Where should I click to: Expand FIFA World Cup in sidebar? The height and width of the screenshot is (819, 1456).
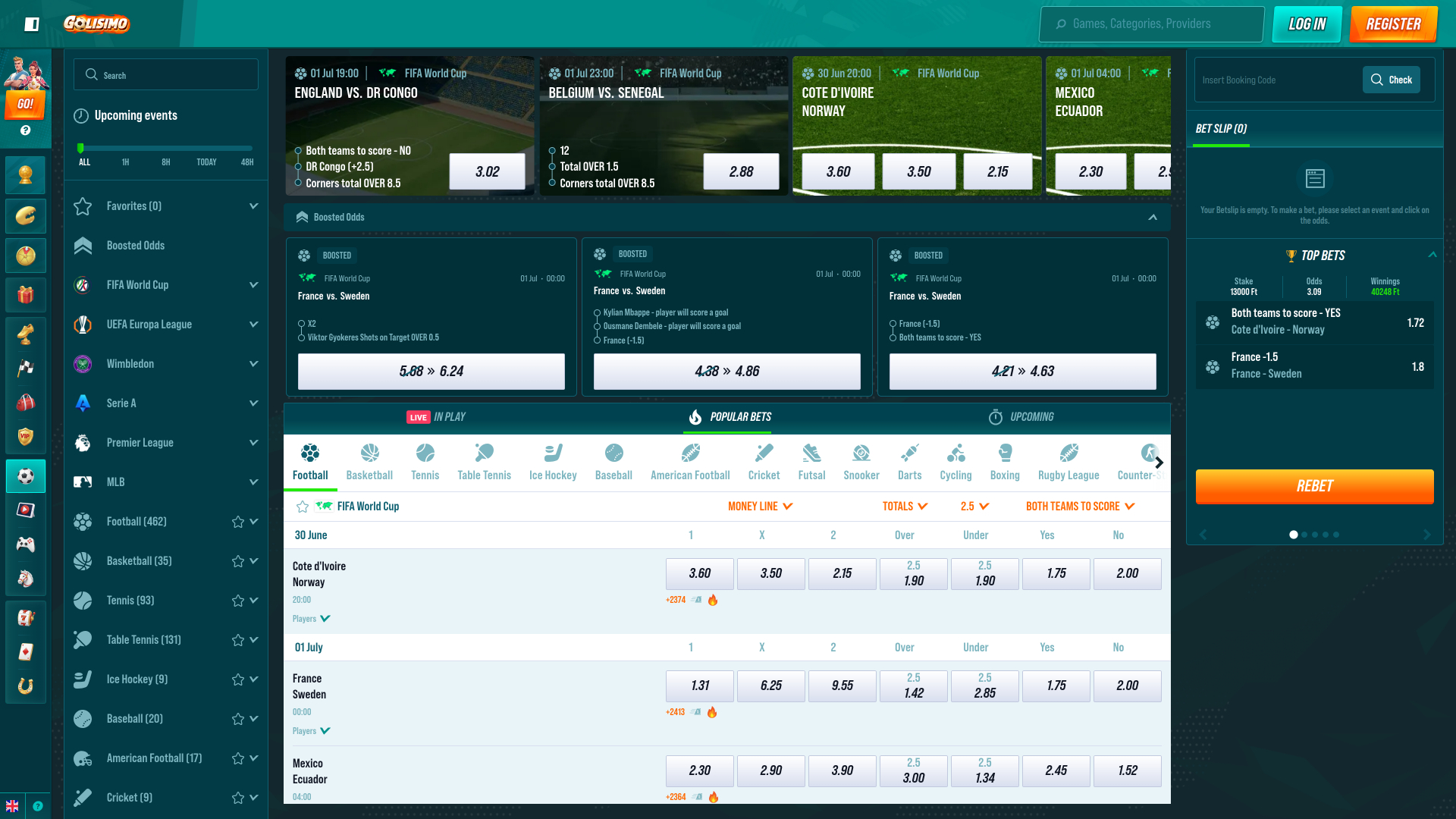254,285
